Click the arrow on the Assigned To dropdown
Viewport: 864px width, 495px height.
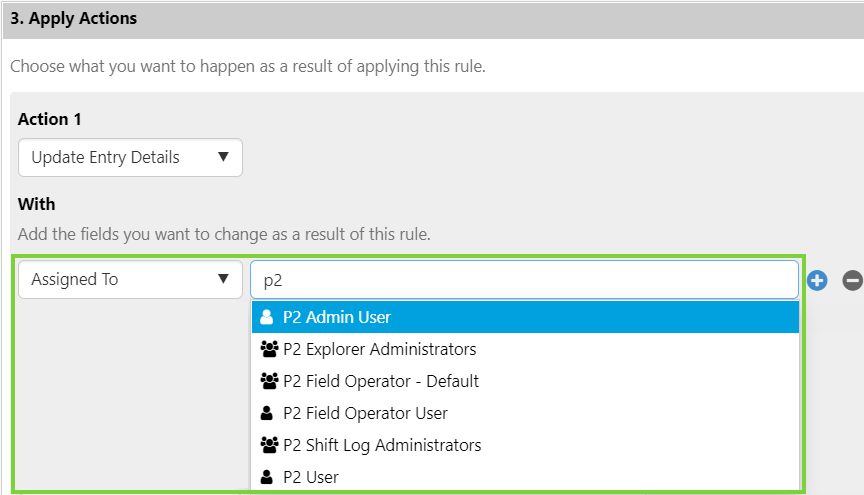(x=223, y=279)
